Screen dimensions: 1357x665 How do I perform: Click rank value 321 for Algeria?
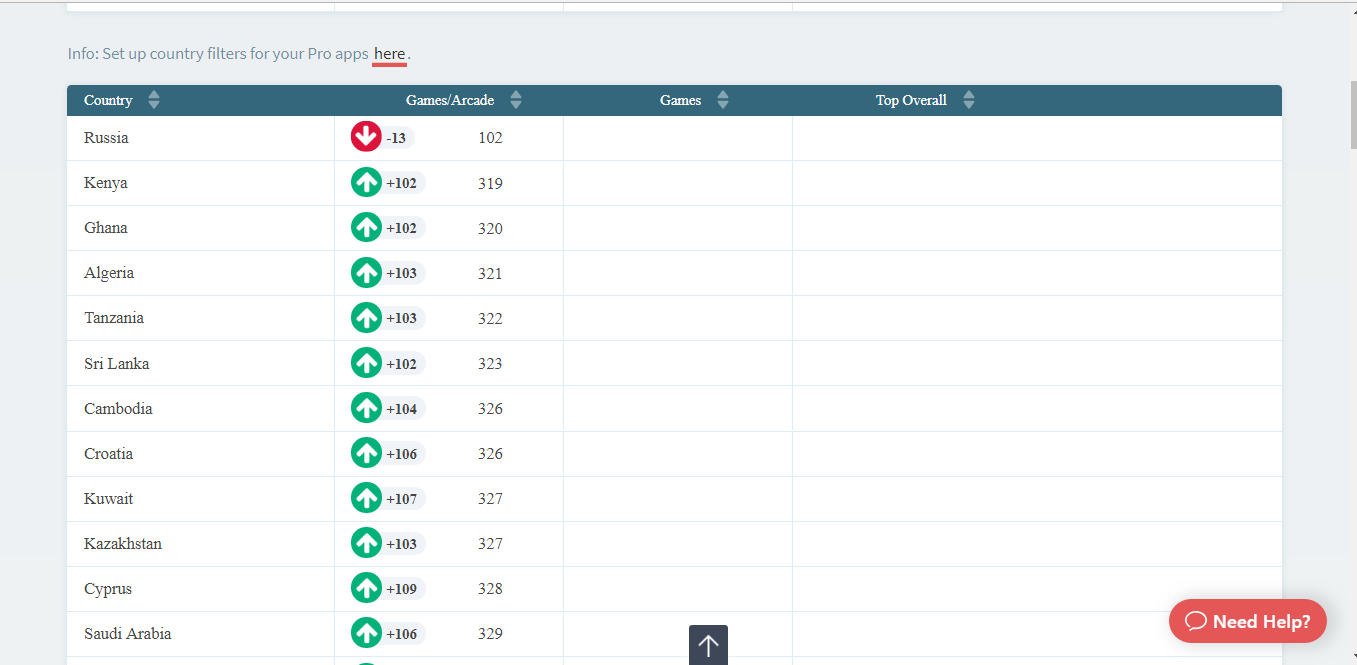tap(490, 273)
